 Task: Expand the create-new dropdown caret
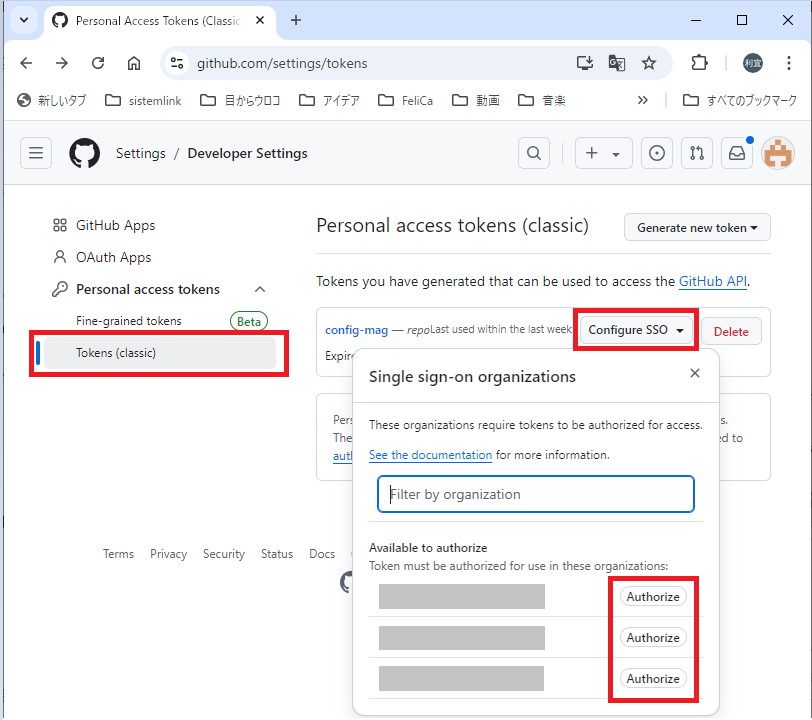(616, 154)
